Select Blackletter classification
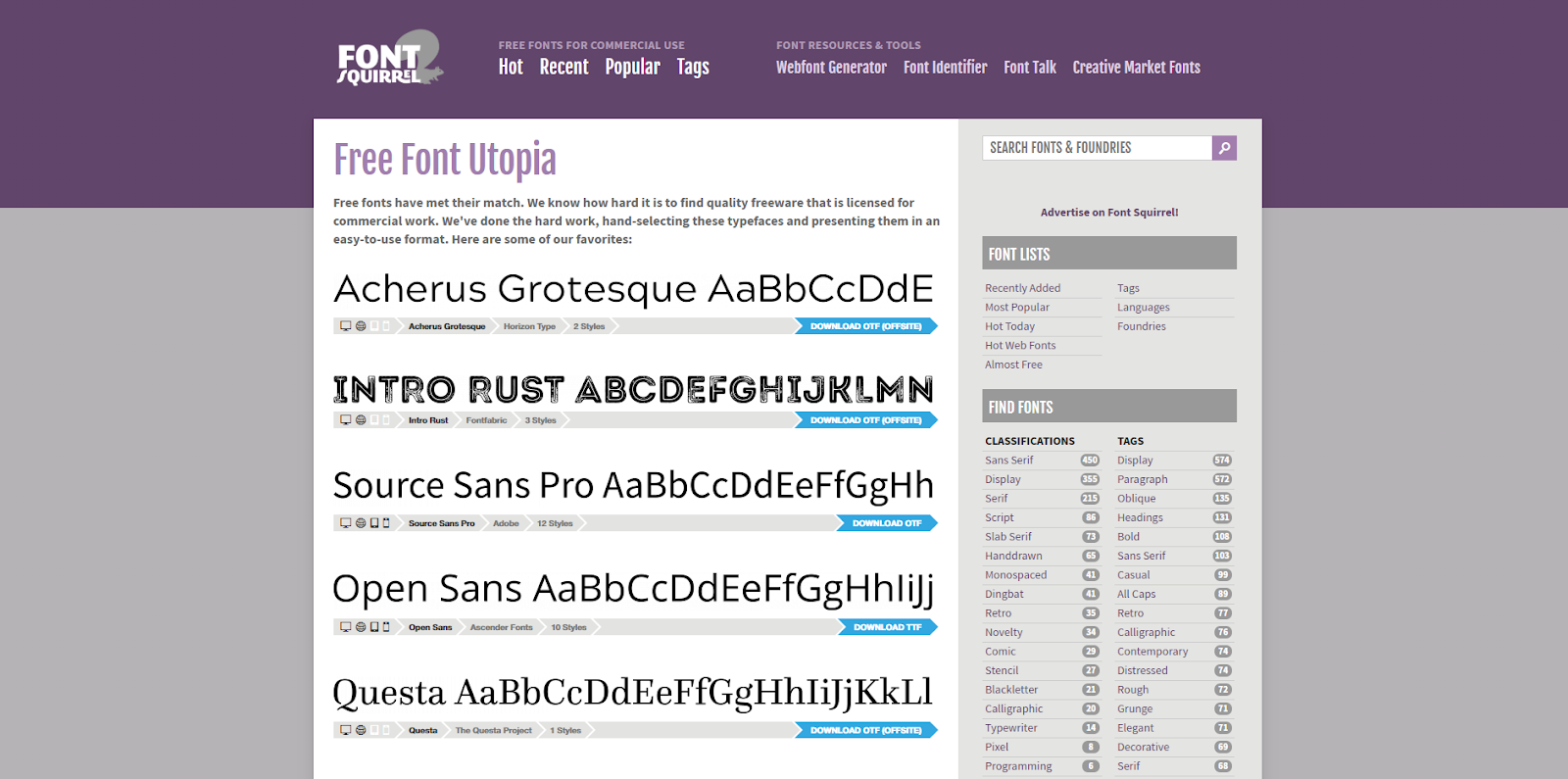The image size is (1568, 779). click(x=1011, y=690)
